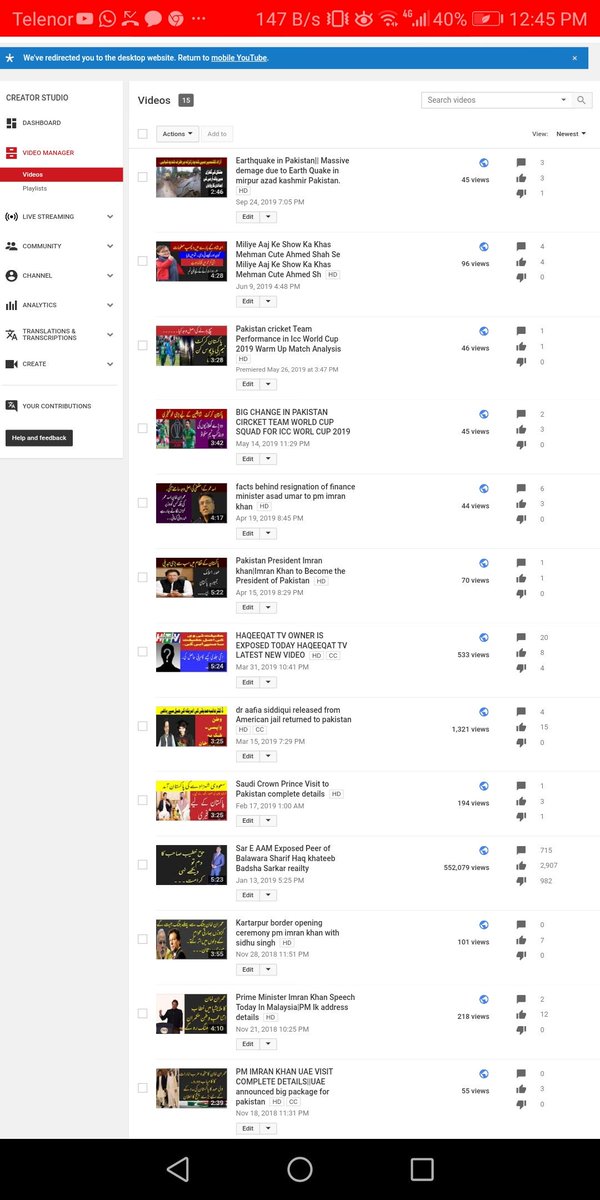
Task: Open the Dashboard sidebar icon
Action: [12, 123]
